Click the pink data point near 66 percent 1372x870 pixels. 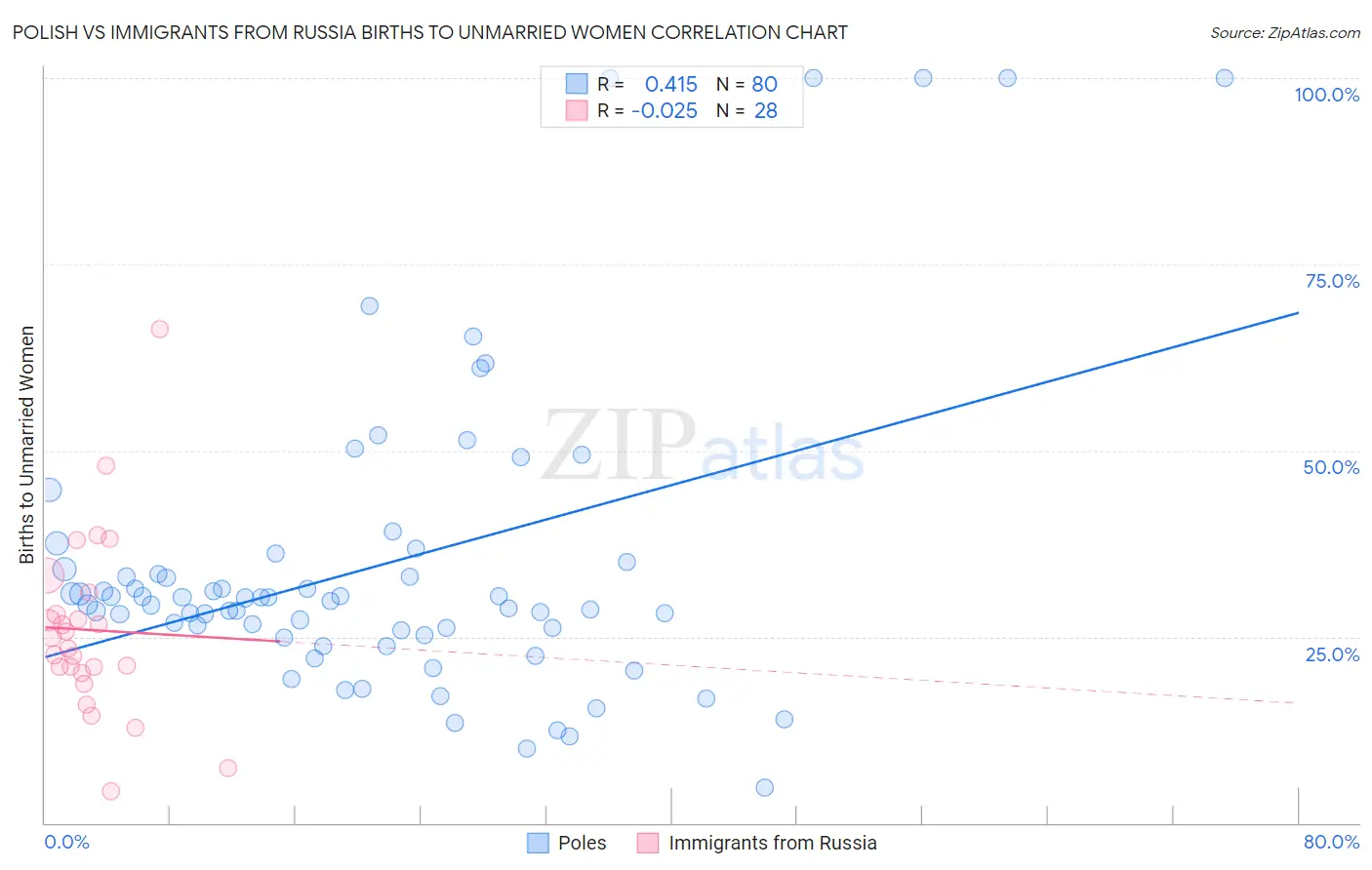(x=160, y=329)
